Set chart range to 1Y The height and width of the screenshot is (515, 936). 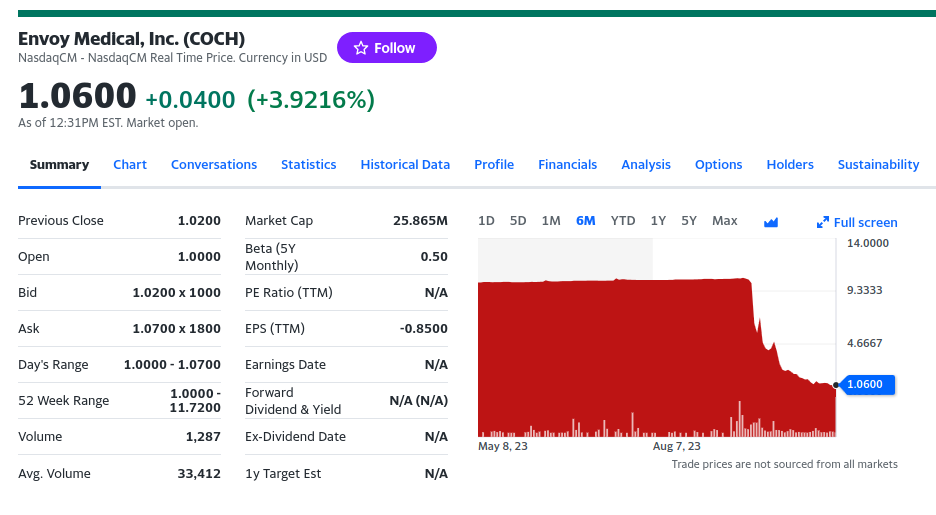[x=658, y=221]
